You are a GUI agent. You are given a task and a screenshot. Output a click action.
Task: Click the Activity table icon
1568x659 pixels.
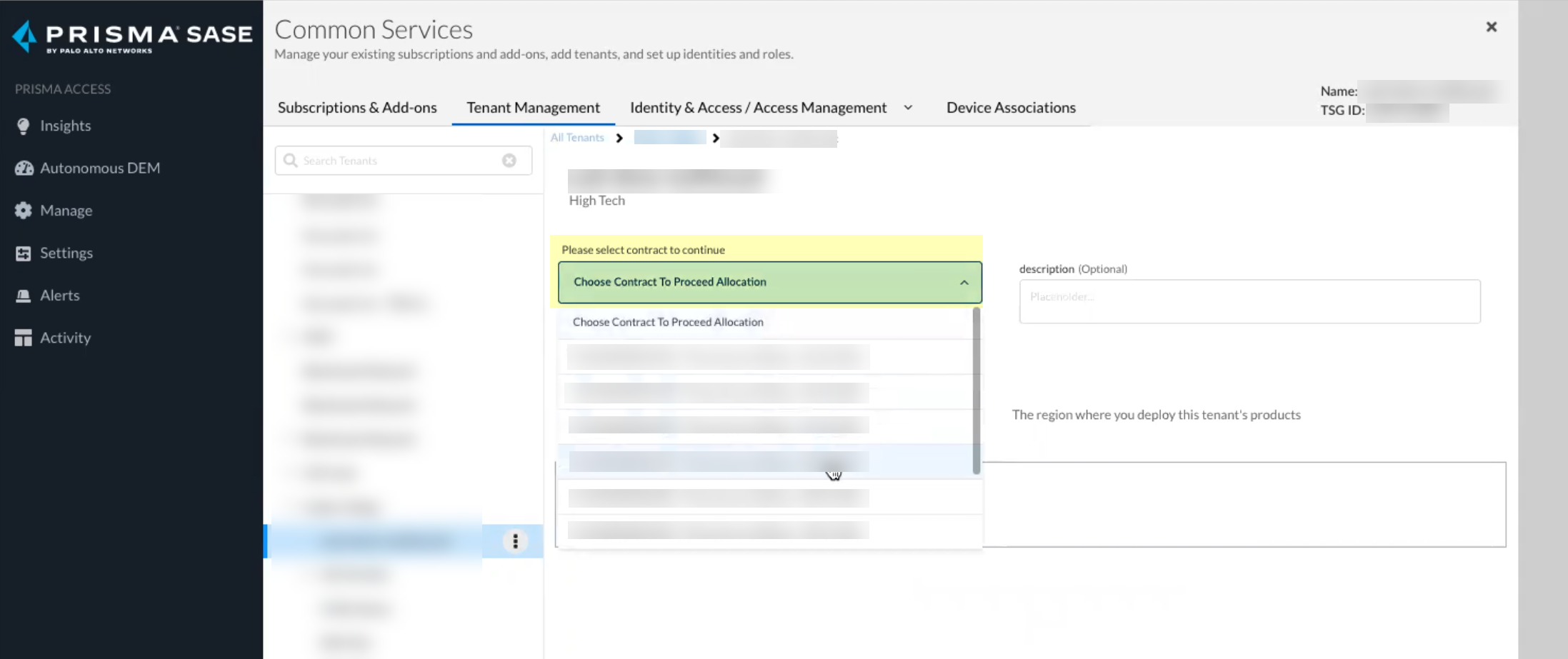click(24, 338)
